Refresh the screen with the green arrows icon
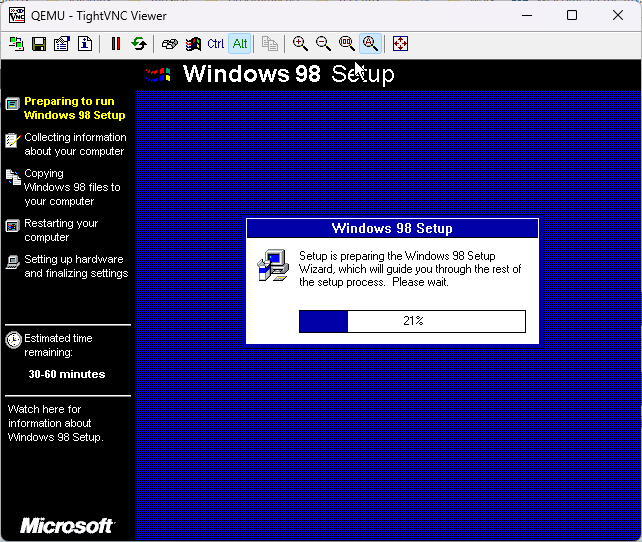Screen dimensions: 642x542 [x=139, y=44]
